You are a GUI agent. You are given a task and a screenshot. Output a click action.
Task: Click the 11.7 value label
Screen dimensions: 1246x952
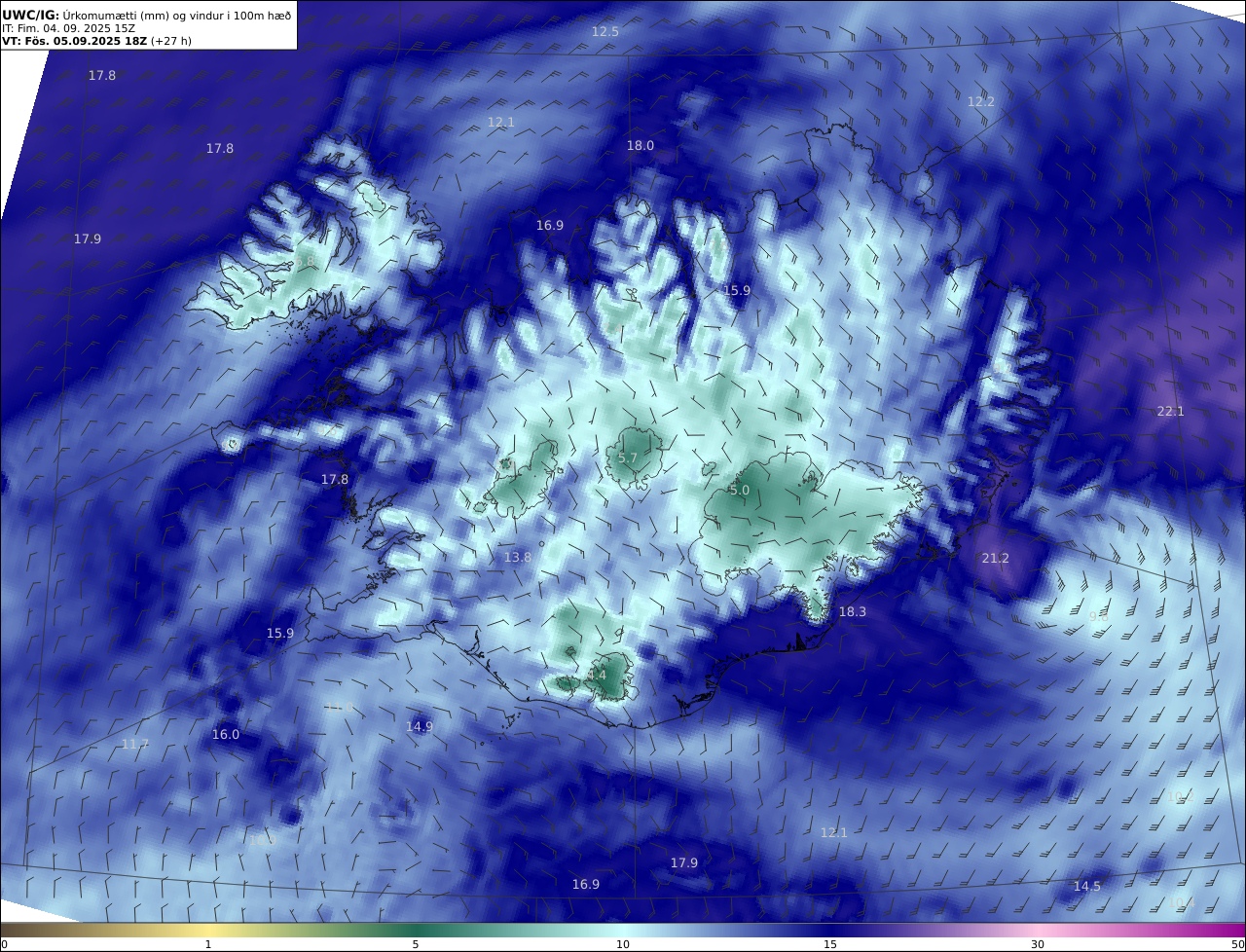coord(135,745)
